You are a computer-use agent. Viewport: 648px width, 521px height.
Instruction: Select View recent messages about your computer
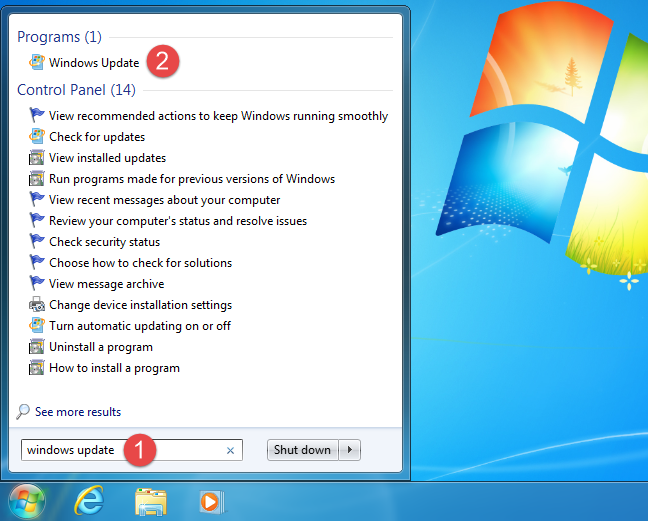[x=164, y=200]
